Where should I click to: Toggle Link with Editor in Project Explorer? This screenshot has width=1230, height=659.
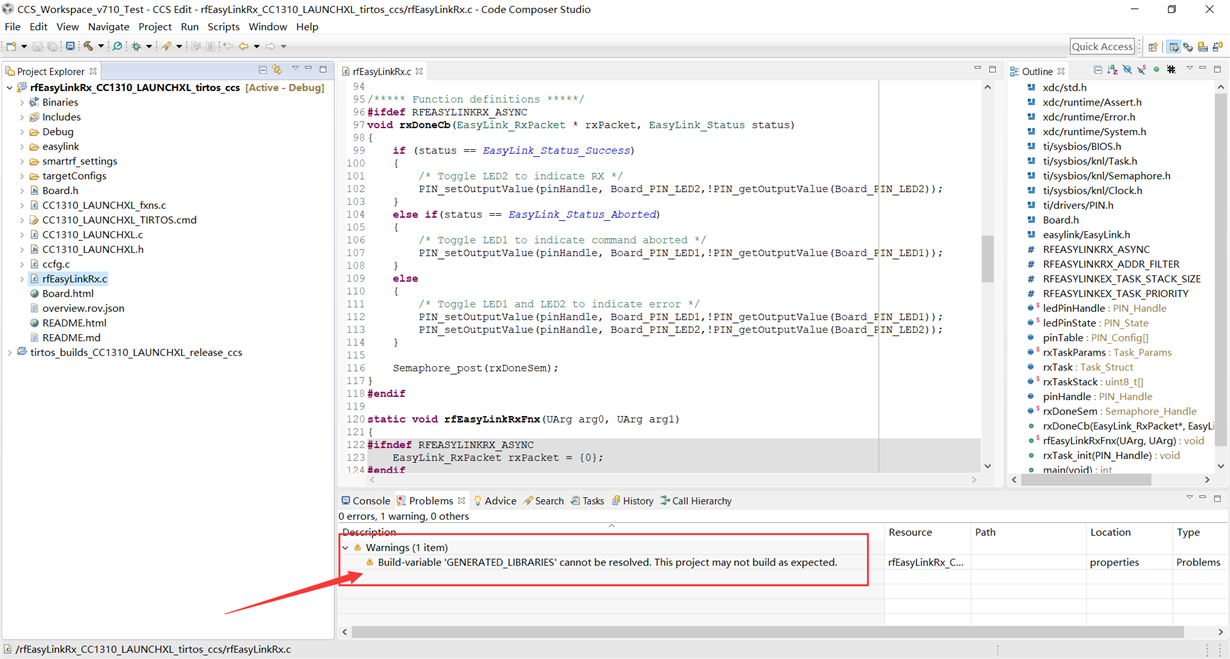pos(277,70)
